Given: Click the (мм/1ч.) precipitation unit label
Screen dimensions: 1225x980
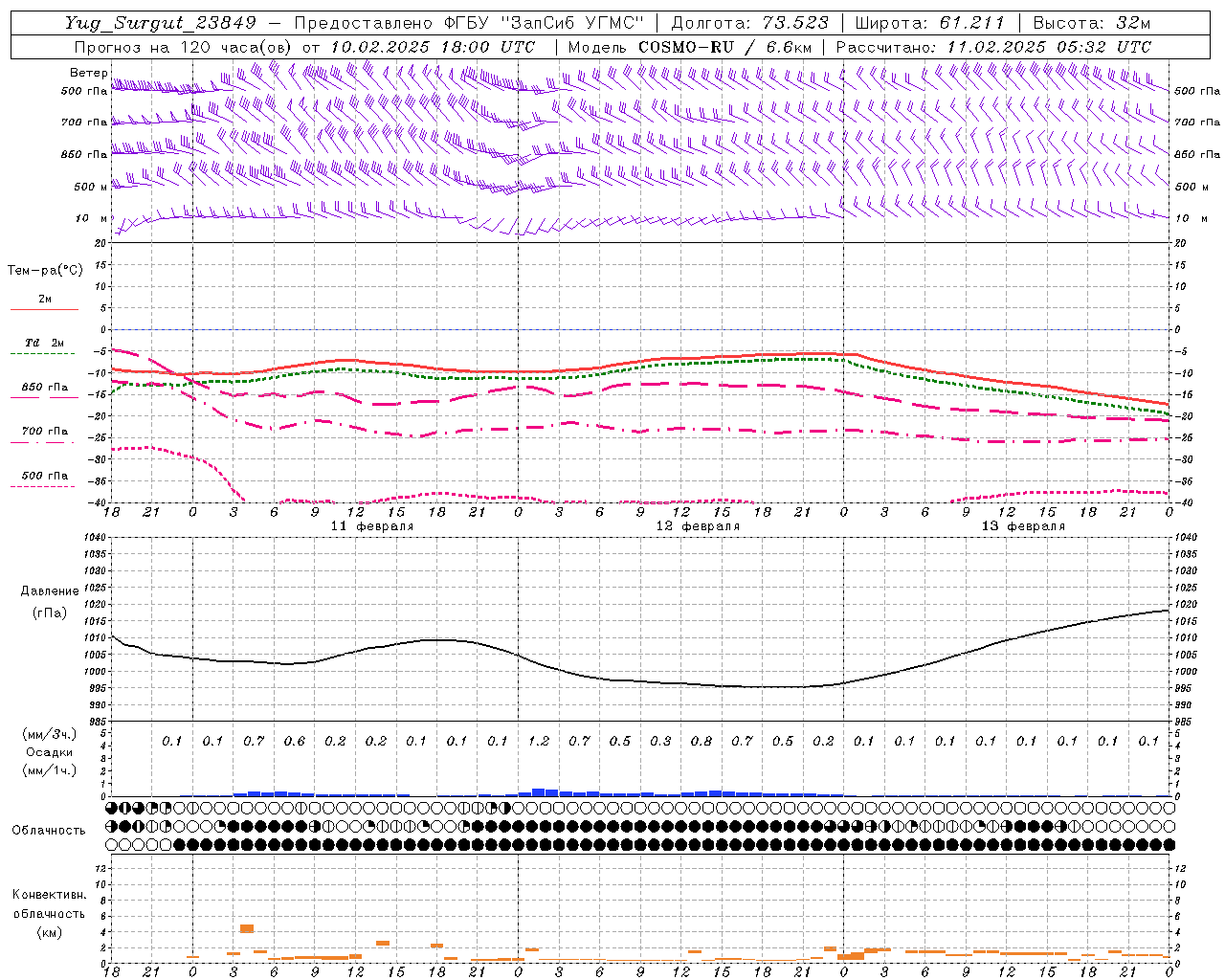Looking at the screenshot, I should pos(50,770).
